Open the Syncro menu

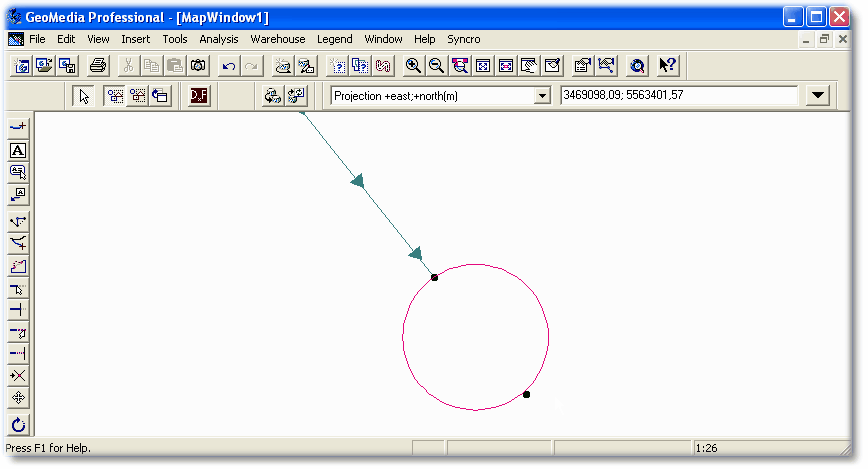[x=463, y=39]
